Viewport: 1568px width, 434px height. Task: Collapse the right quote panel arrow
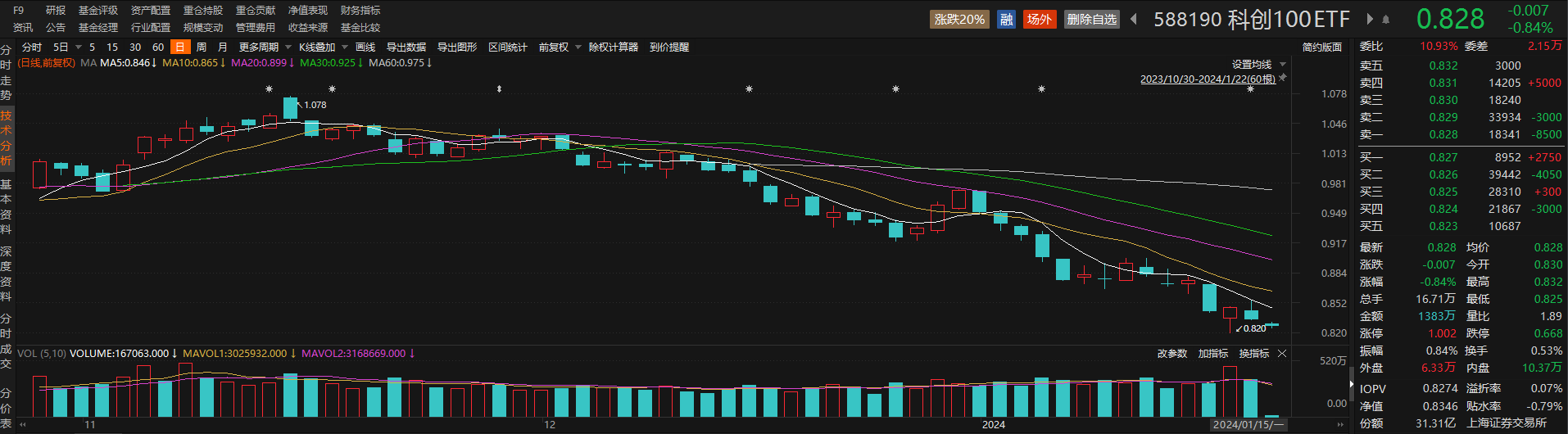click(1351, 383)
